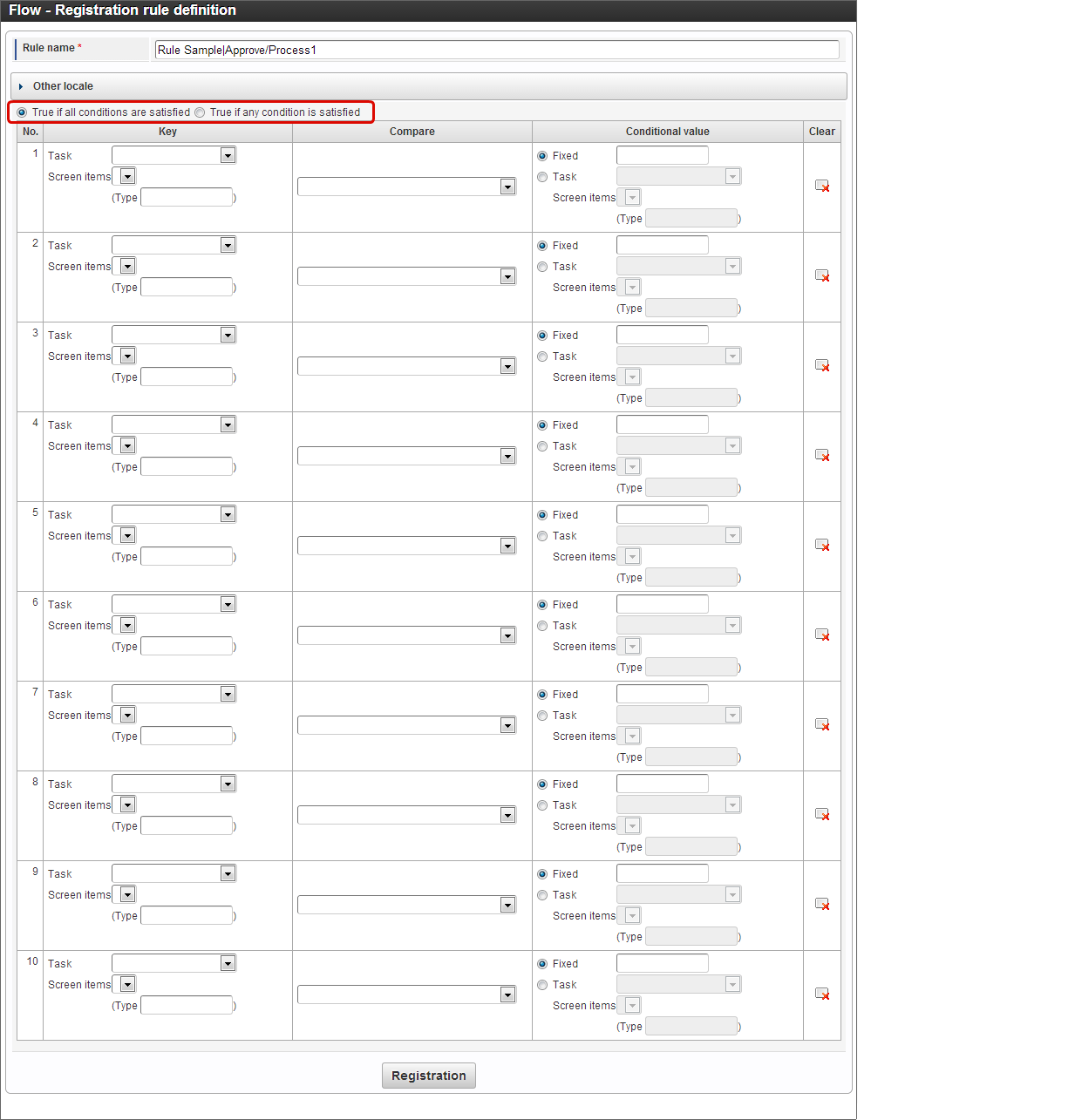Open Key Screen items dropdown in row 1

tap(124, 176)
